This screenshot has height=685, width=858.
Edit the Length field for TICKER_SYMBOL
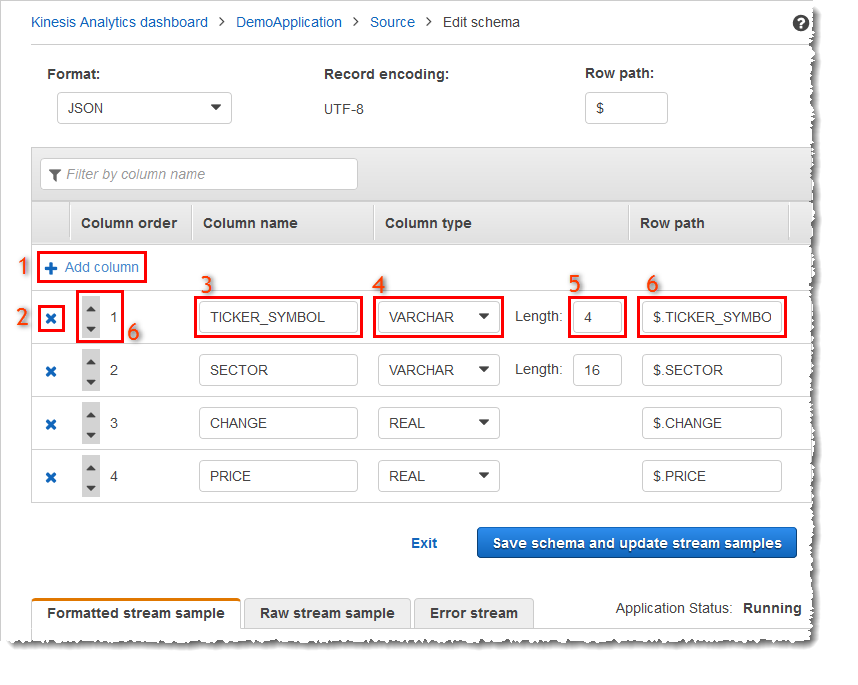coord(597,316)
